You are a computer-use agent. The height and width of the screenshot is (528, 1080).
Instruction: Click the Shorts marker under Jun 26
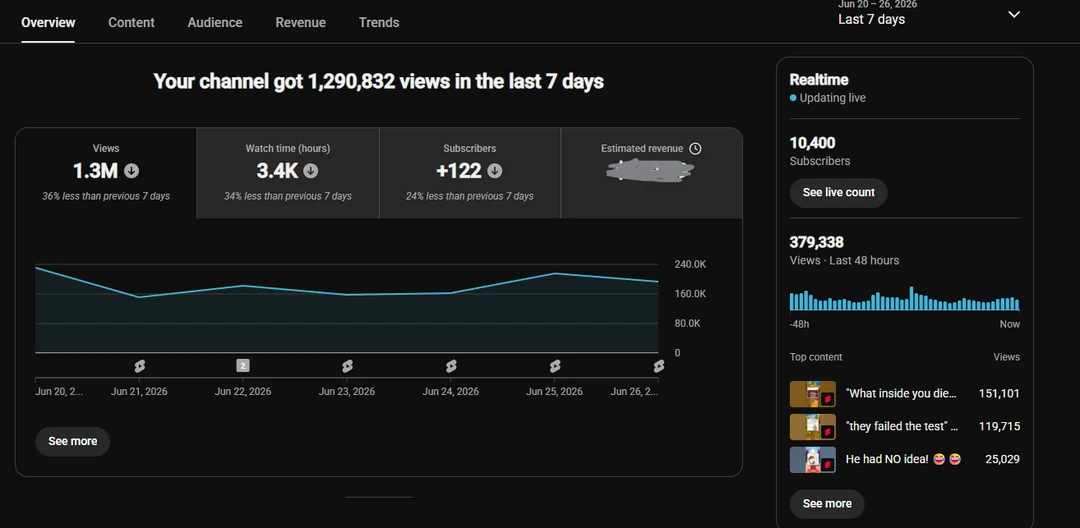pyautogui.click(x=658, y=366)
